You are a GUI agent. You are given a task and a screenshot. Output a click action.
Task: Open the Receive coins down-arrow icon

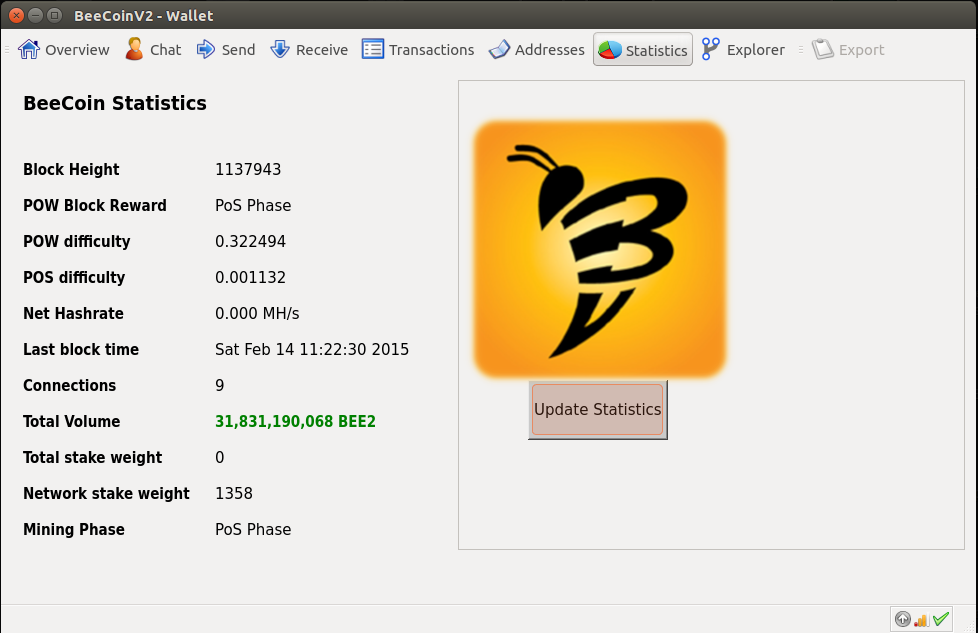(280, 49)
